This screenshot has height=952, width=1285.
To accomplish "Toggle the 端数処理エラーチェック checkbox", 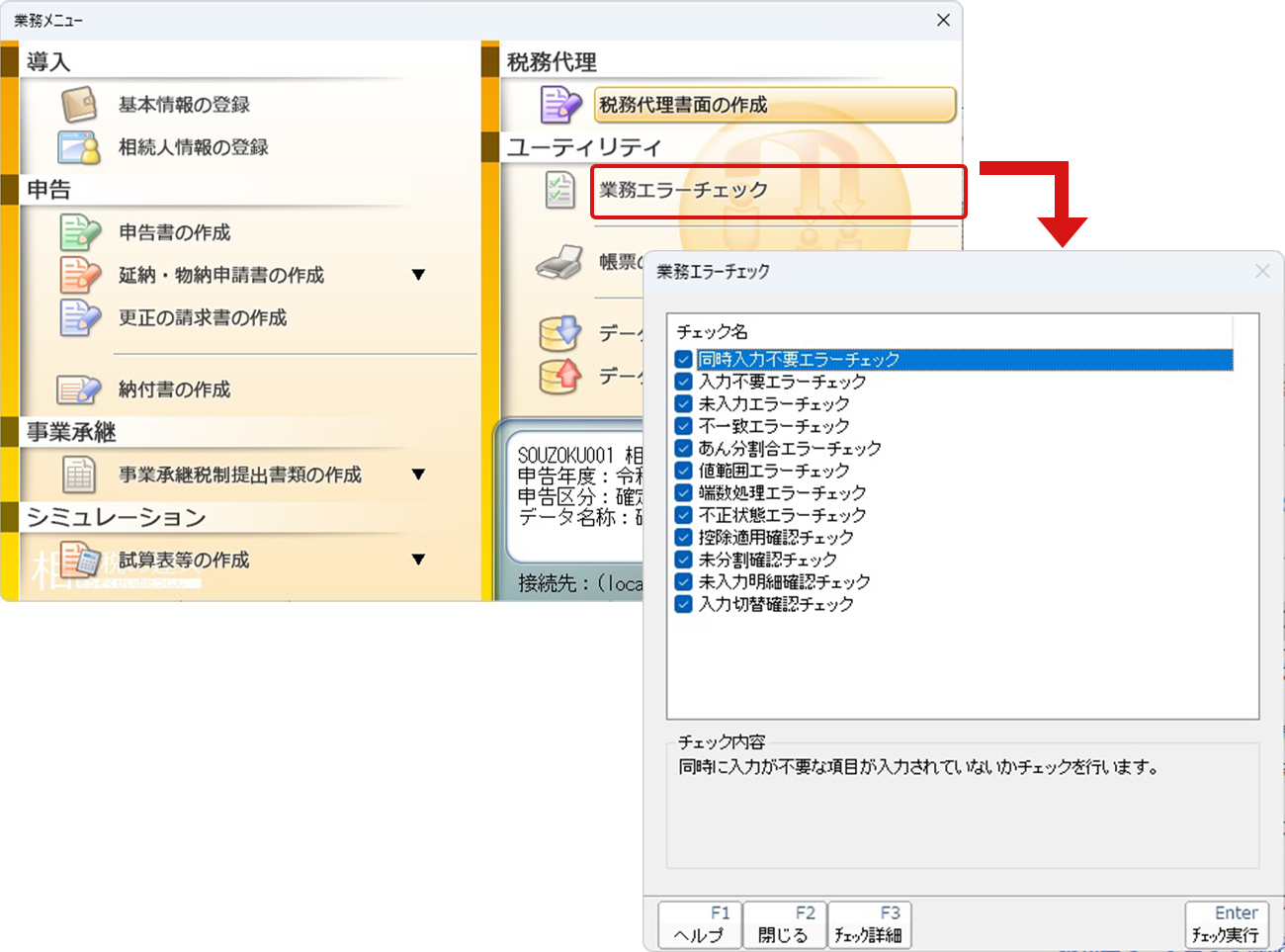I will click(x=683, y=493).
